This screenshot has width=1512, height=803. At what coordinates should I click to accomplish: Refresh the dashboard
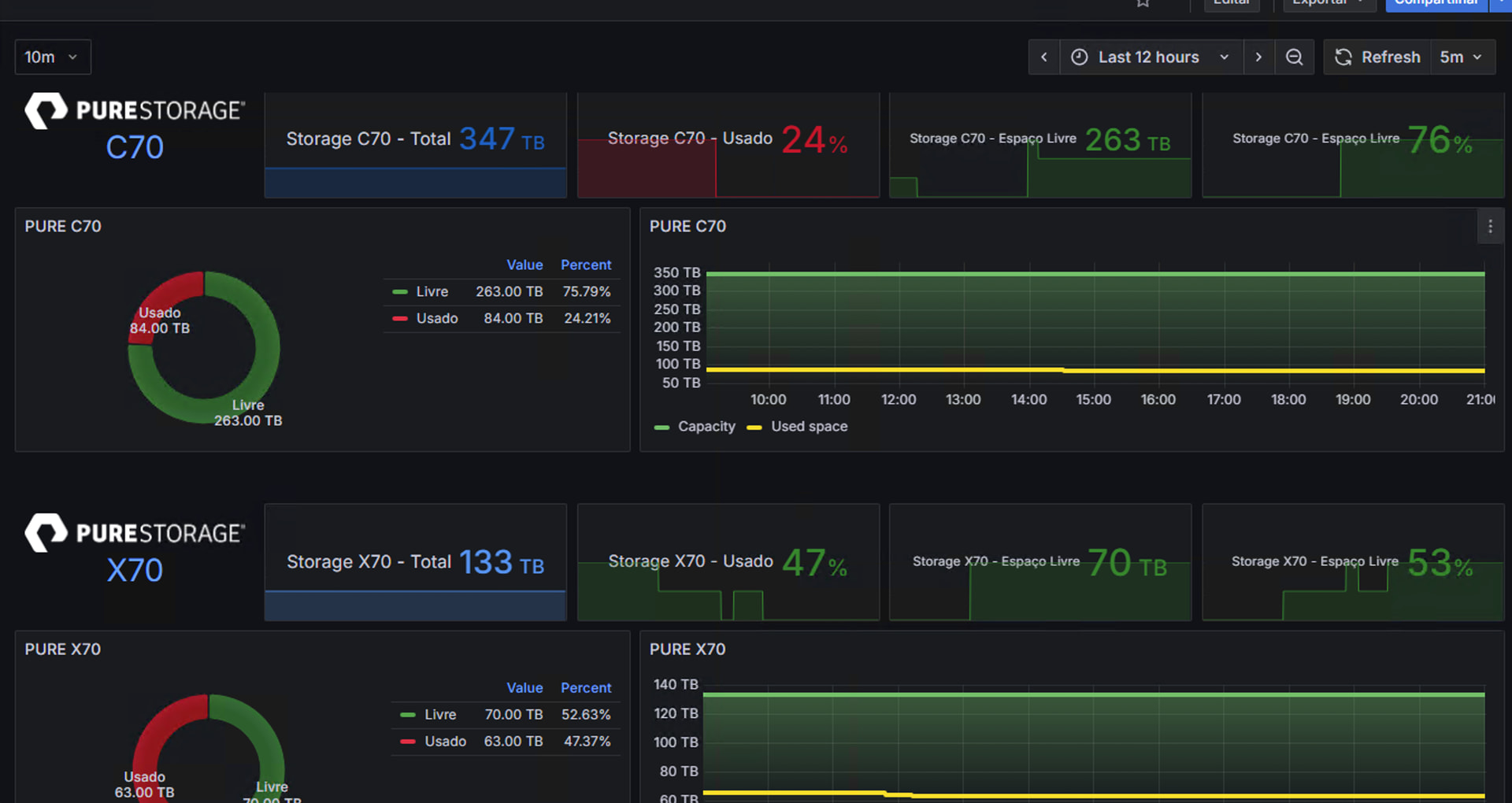click(1377, 57)
